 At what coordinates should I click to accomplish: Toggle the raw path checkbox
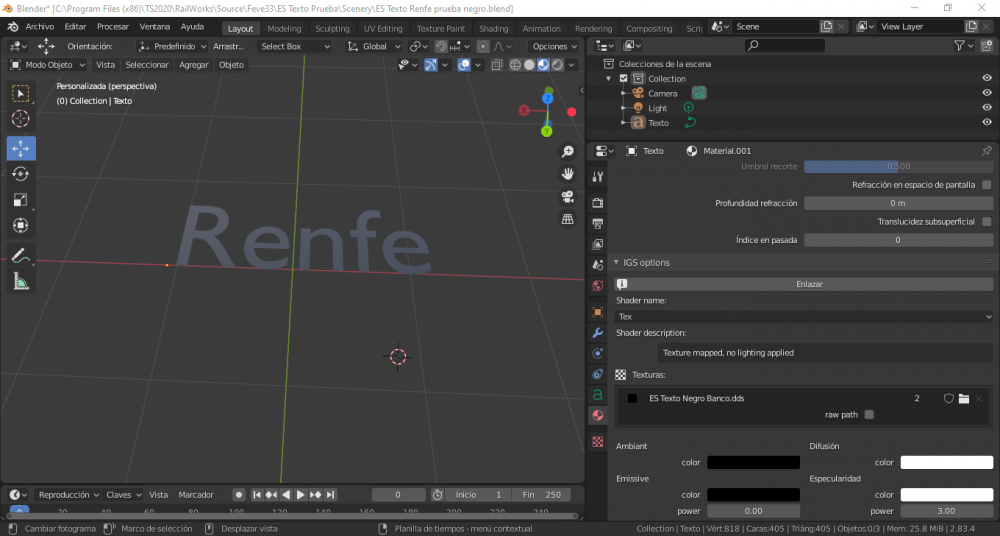tap(869, 415)
